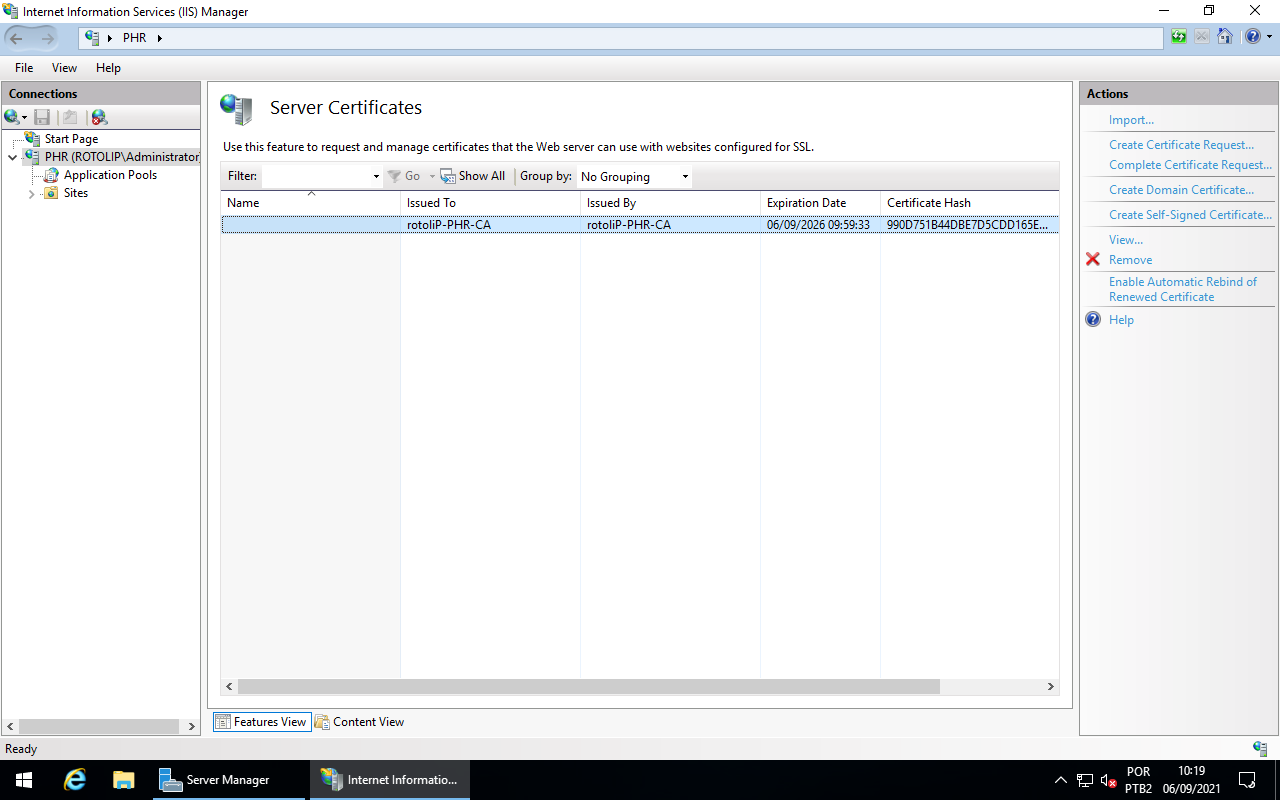Click Create Self-Signed Certificate action
This screenshot has width=1280, height=800.
(x=1189, y=214)
